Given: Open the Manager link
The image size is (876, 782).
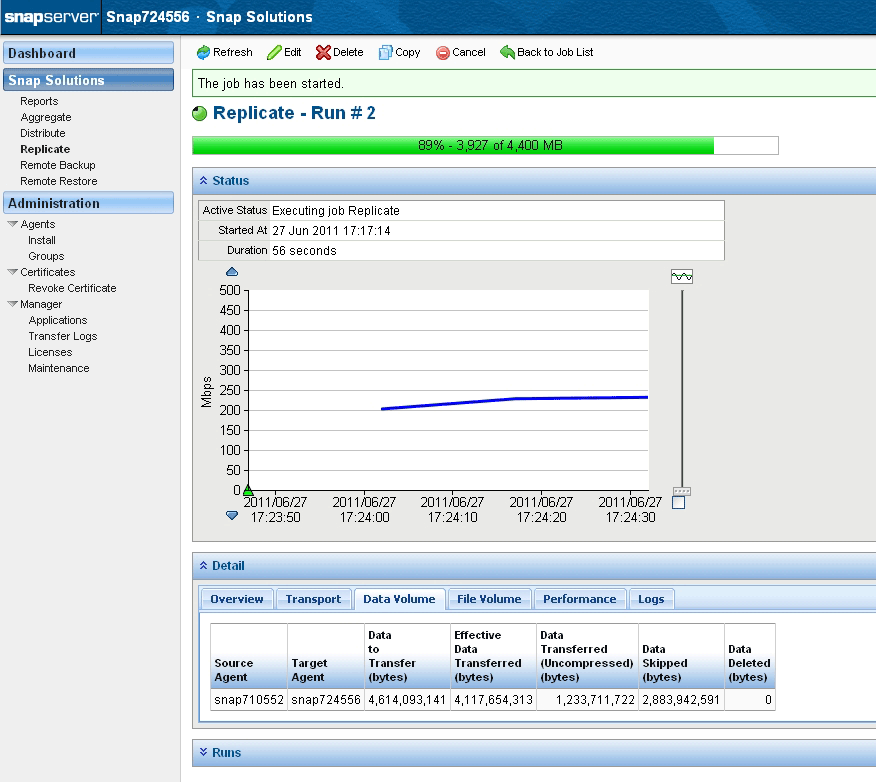Looking at the screenshot, I should (x=41, y=304).
